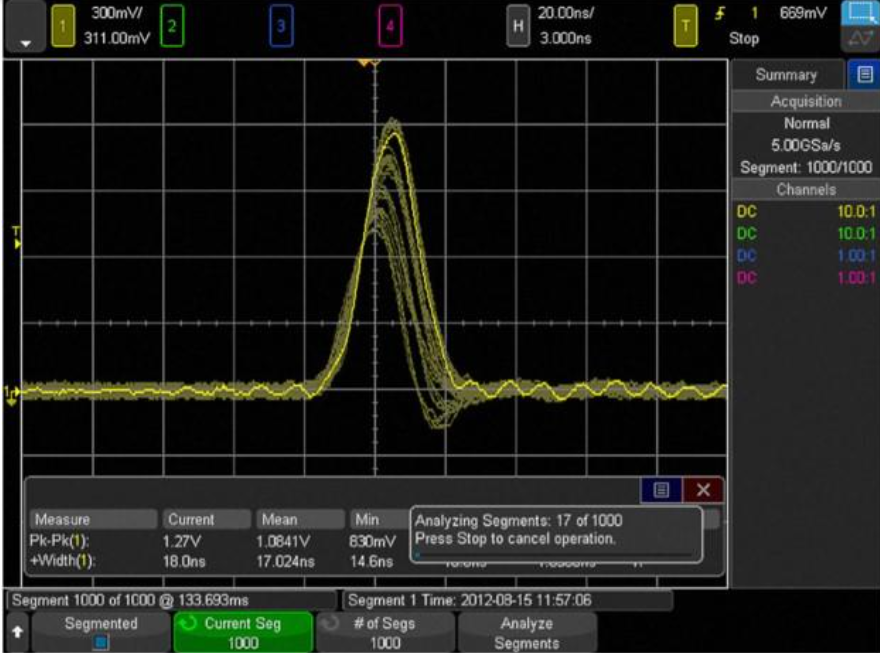
Task: Select the Pk-Pk(1) measurement row label
Action: [59, 541]
